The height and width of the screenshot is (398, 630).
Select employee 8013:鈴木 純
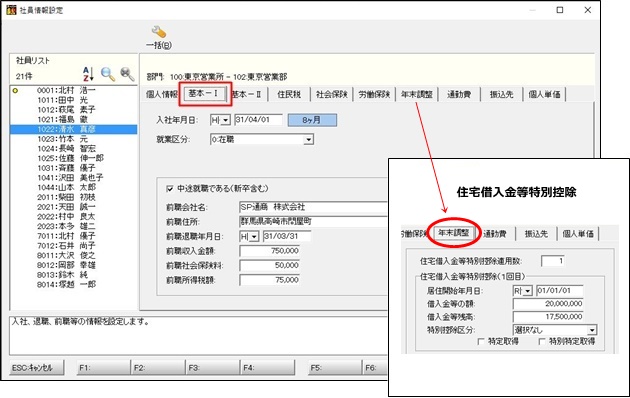coord(62,275)
